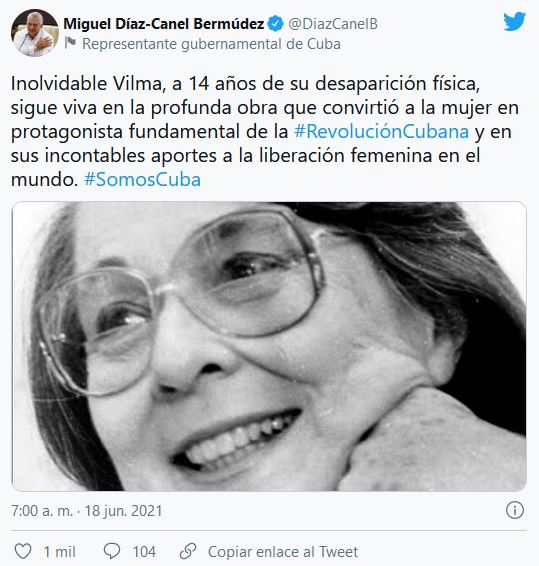Image resolution: width=539 pixels, height=566 pixels.
Task: Open replies via speech bubble icon
Action: point(112,551)
